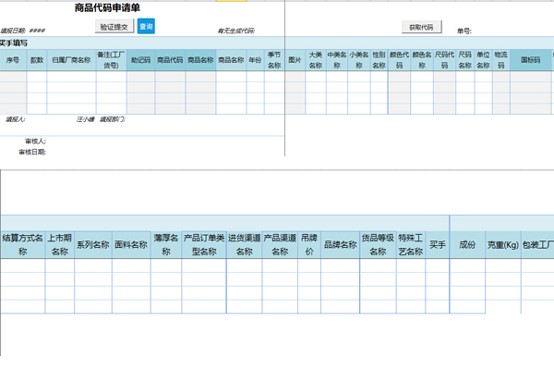Click the 年份 column header
Screen dimensions: 554x370
tap(255, 60)
